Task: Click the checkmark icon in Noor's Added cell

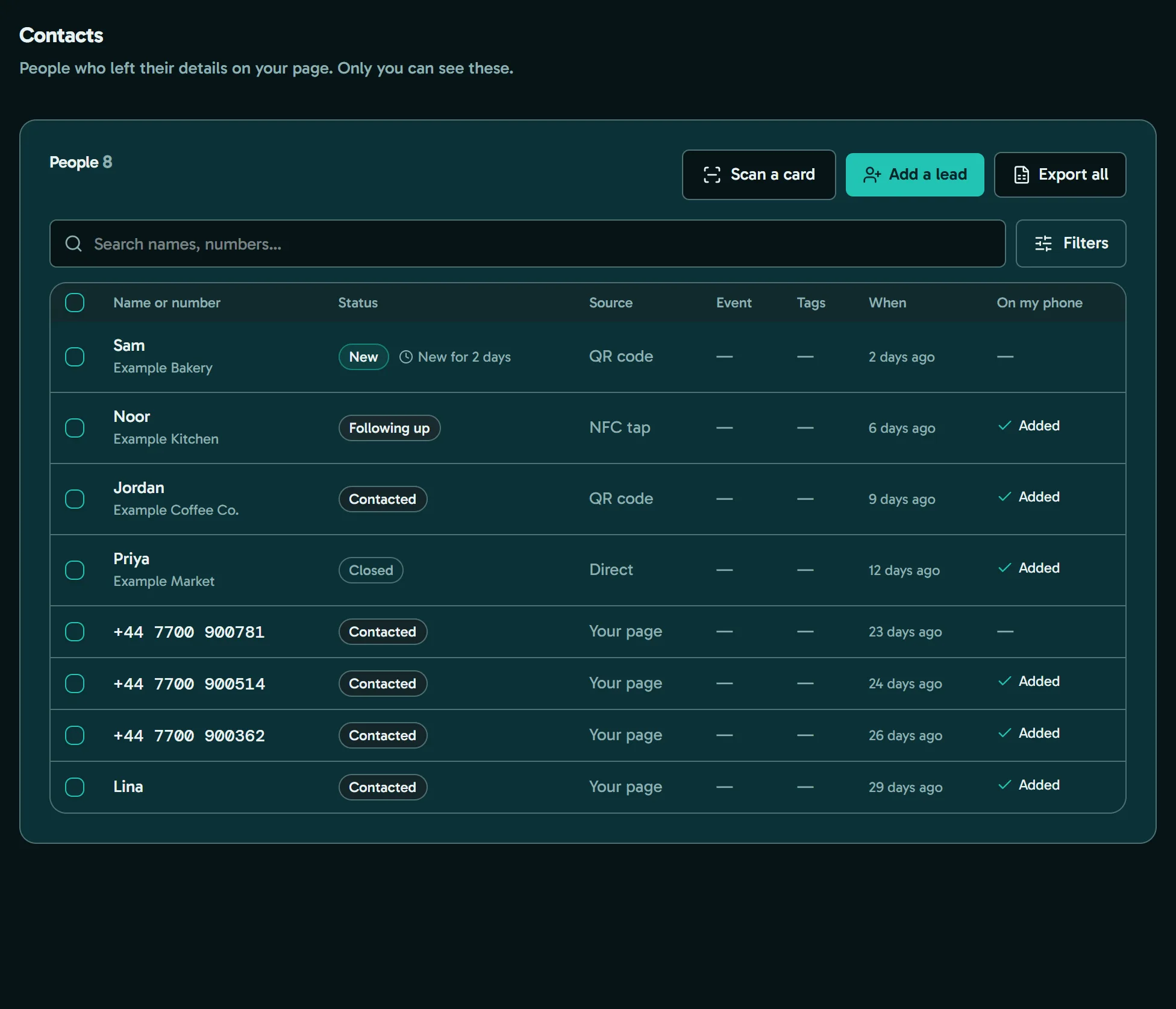Action: click(1004, 426)
